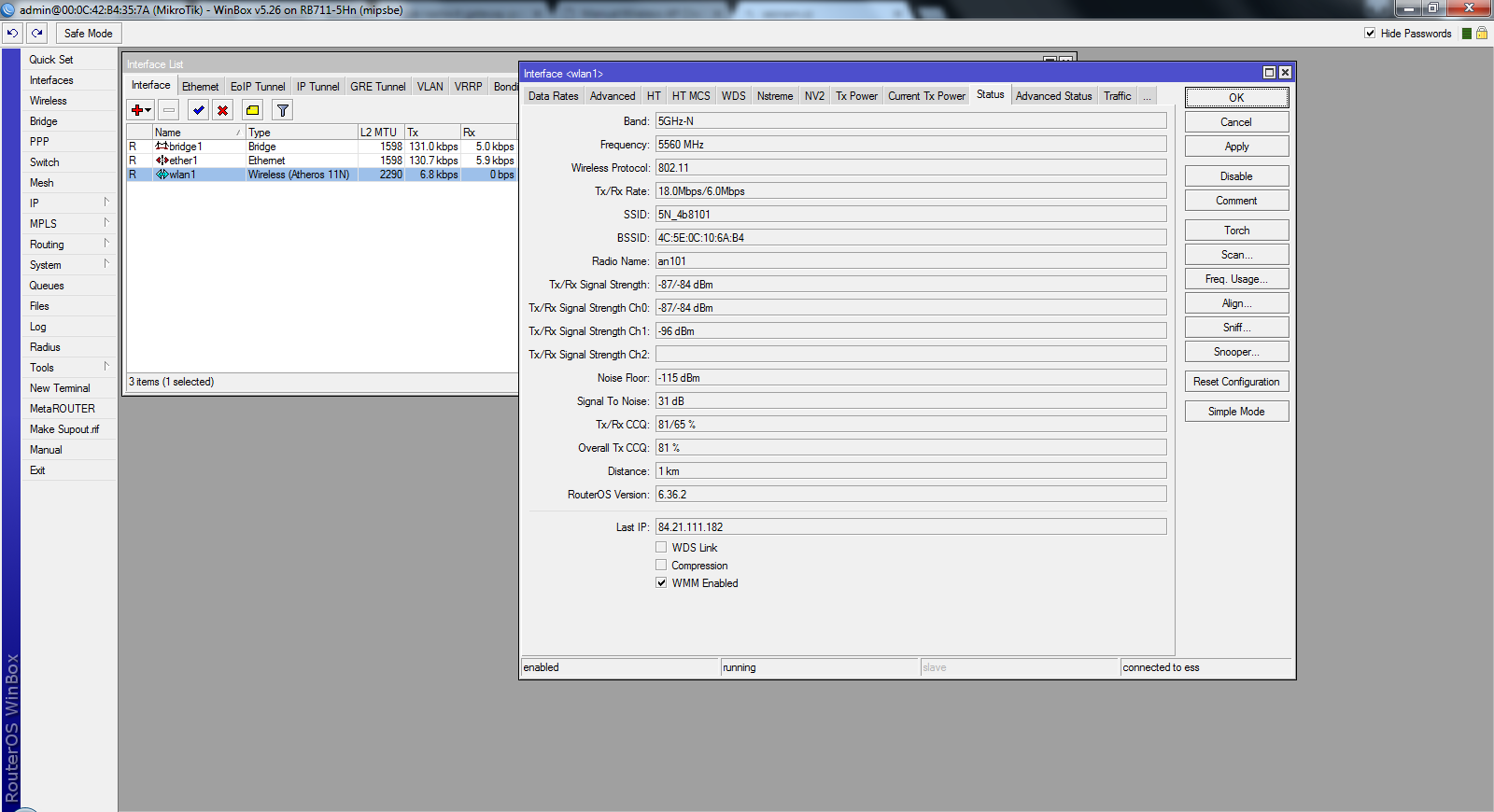Click the Cancel button
The height and width of the screenshot is (812, 1494).
point(1236,122)
